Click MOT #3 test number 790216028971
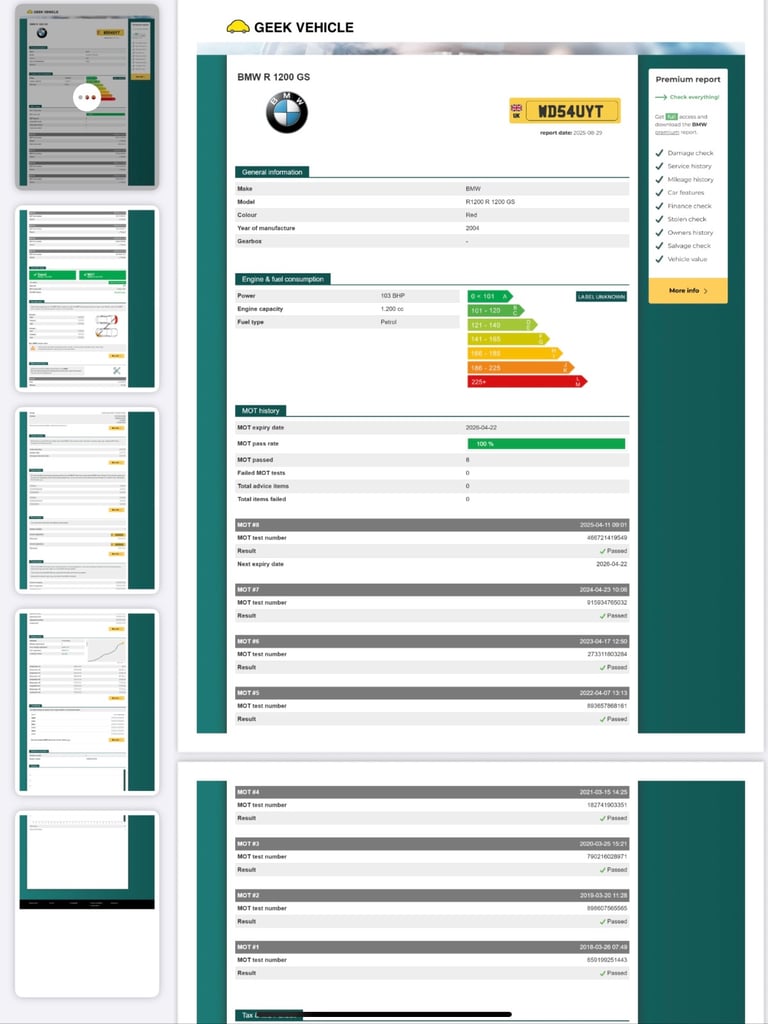 tap(607, 857)
